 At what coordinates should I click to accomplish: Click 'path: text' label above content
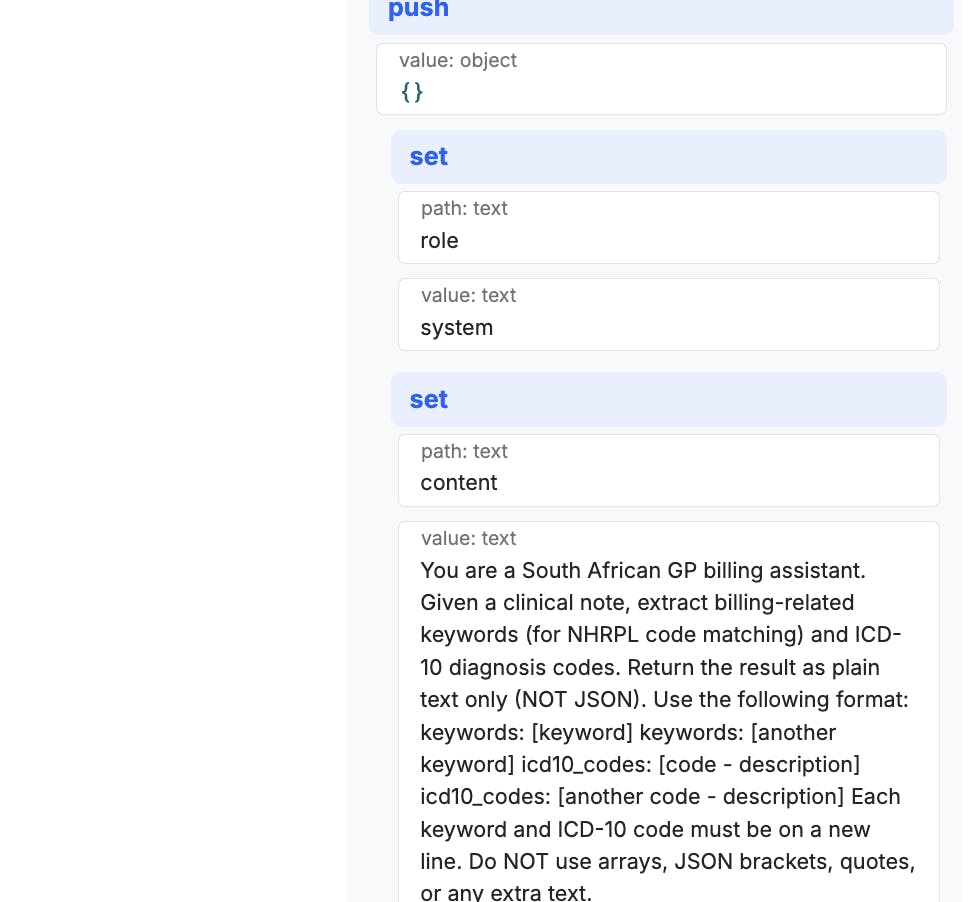[x=464, y=452]
